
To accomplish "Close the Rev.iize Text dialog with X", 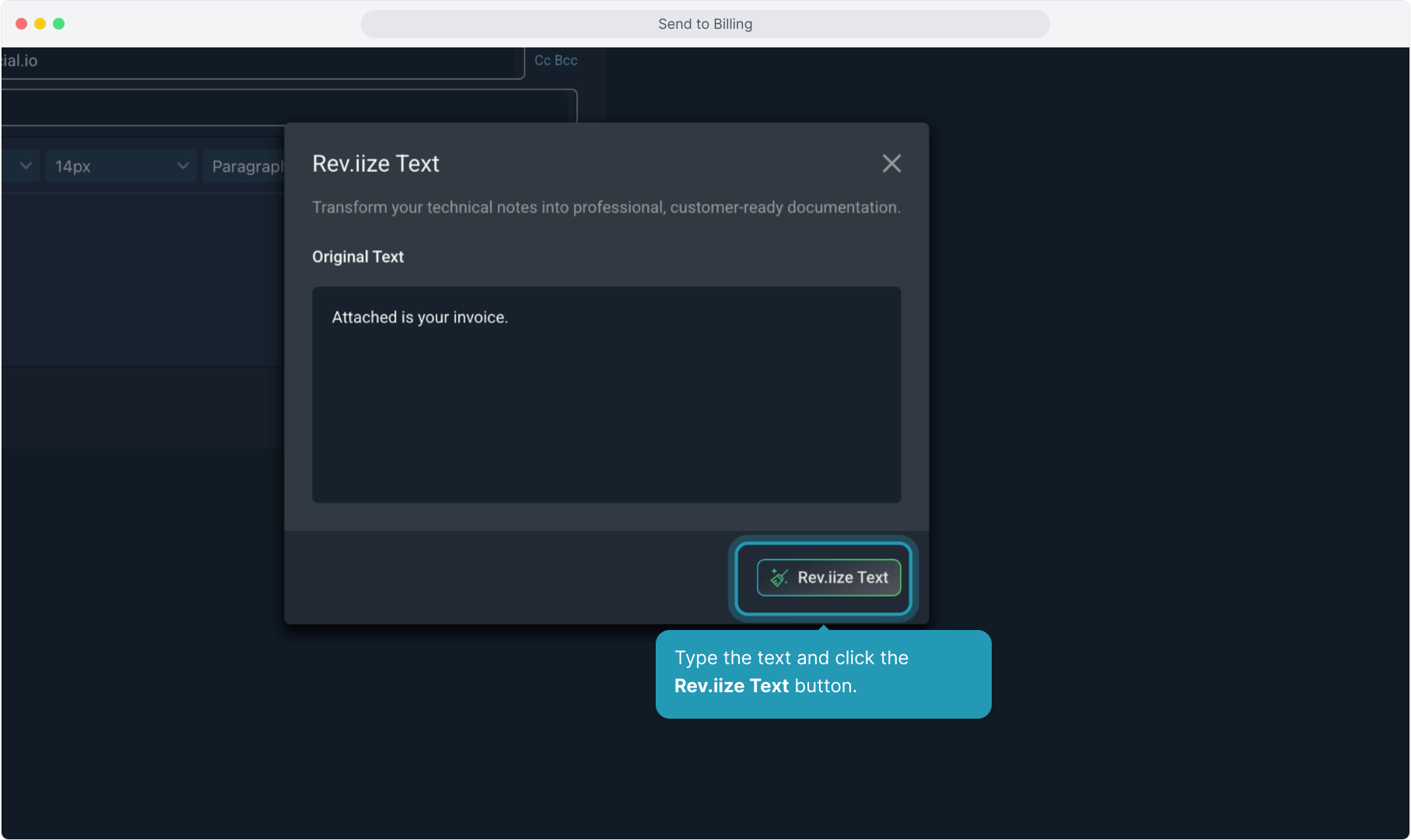I will pos(891,163).
